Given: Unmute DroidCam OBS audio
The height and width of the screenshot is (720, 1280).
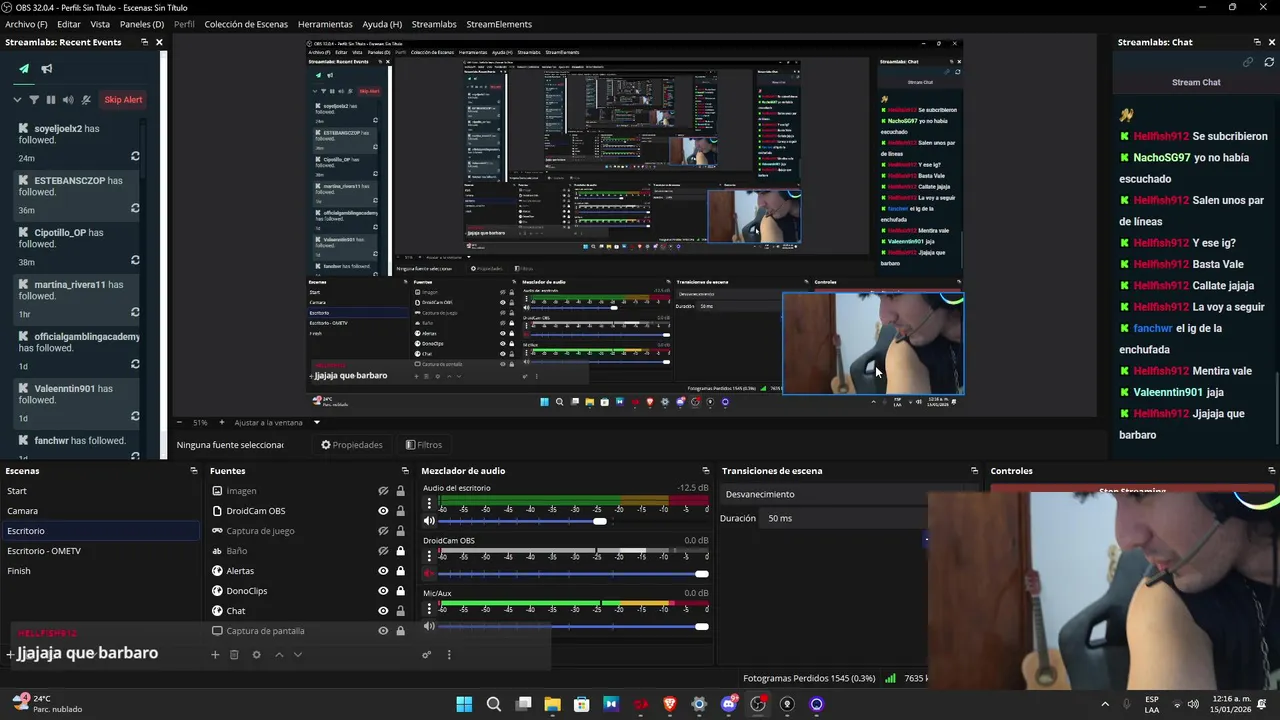Looking at the screenshot, I should [x=429, y=574].
